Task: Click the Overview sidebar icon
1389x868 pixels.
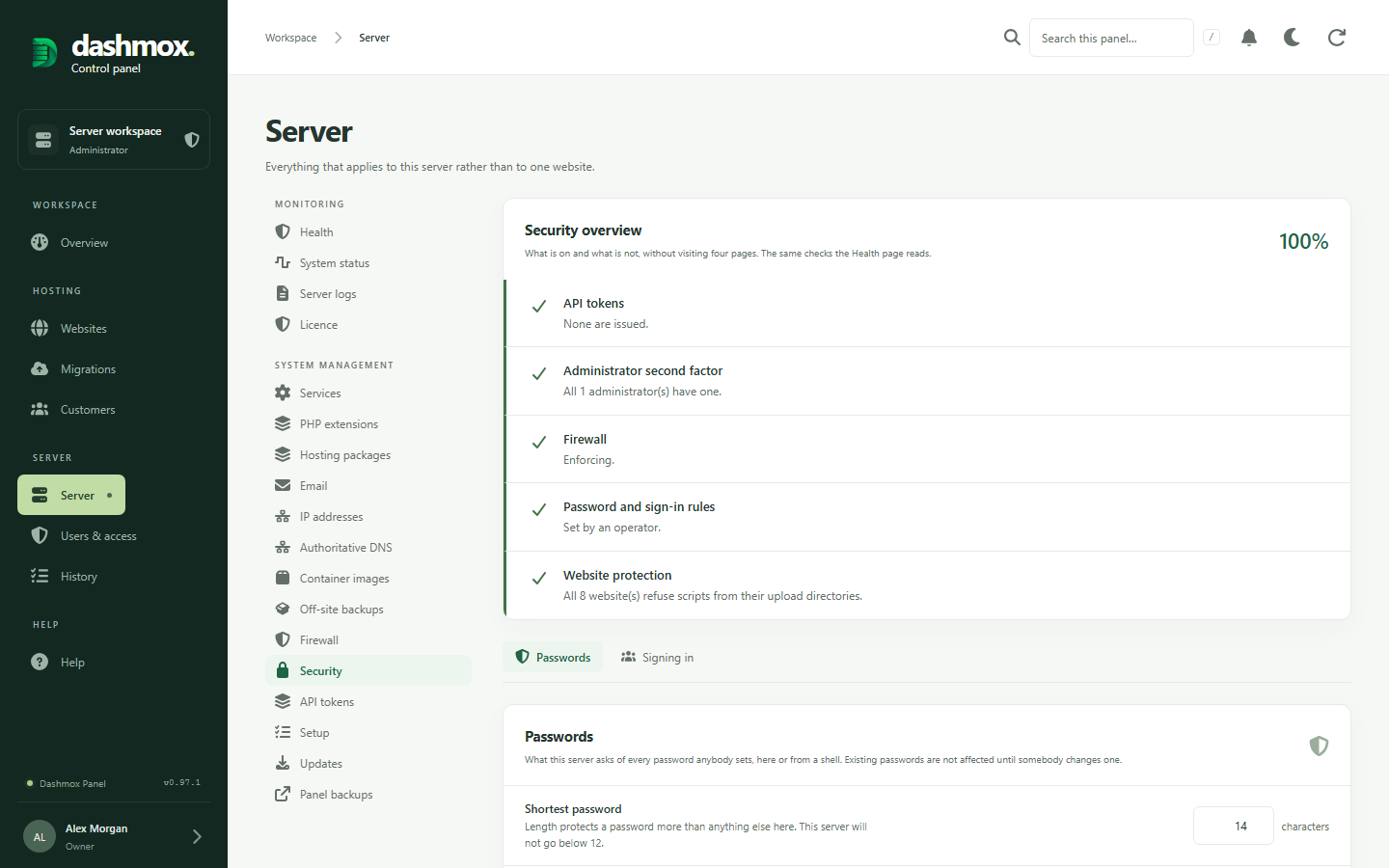Action: pos(40,242)
